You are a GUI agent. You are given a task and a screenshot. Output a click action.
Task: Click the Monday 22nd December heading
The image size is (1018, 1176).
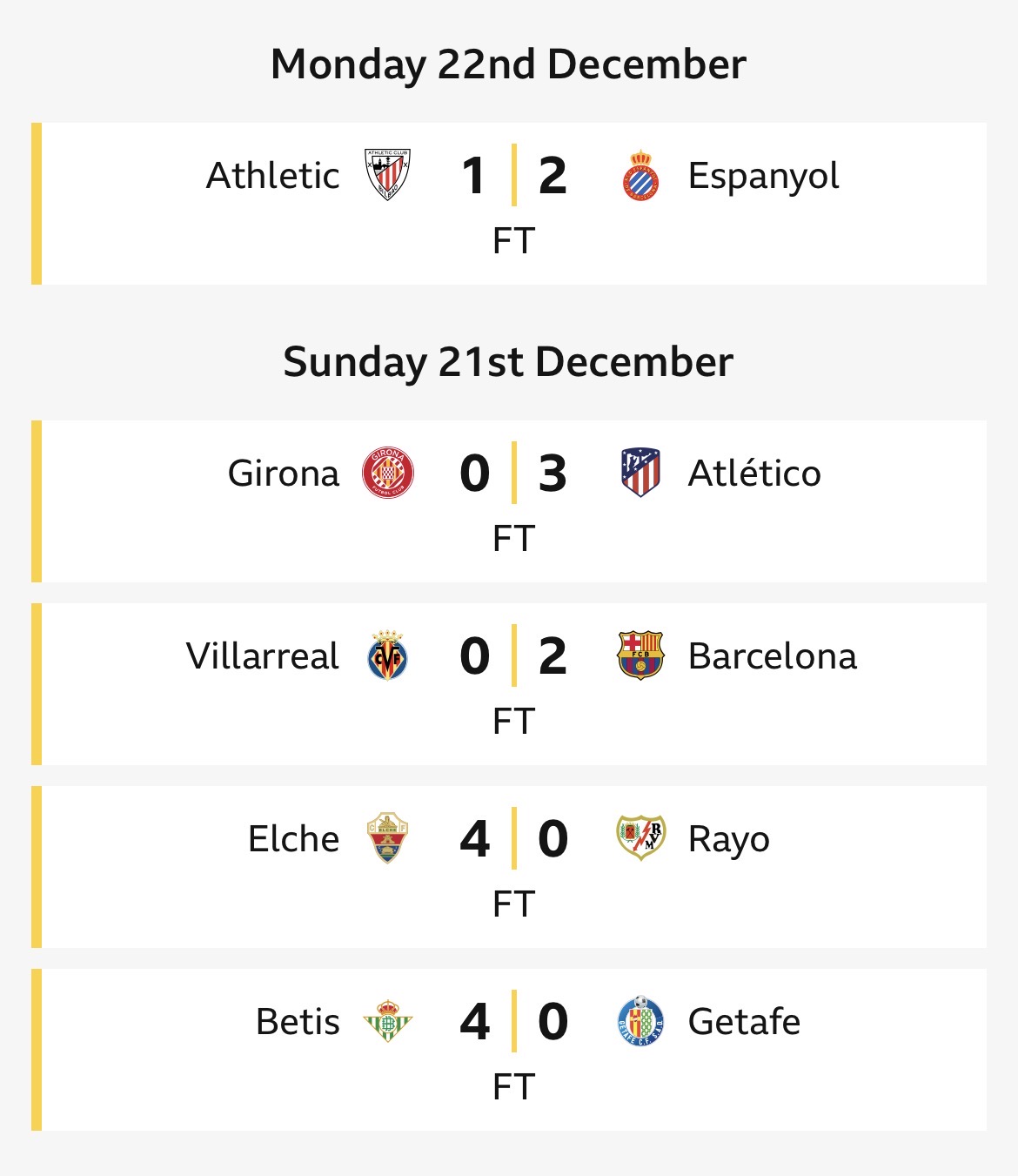[x=509, y=64]
